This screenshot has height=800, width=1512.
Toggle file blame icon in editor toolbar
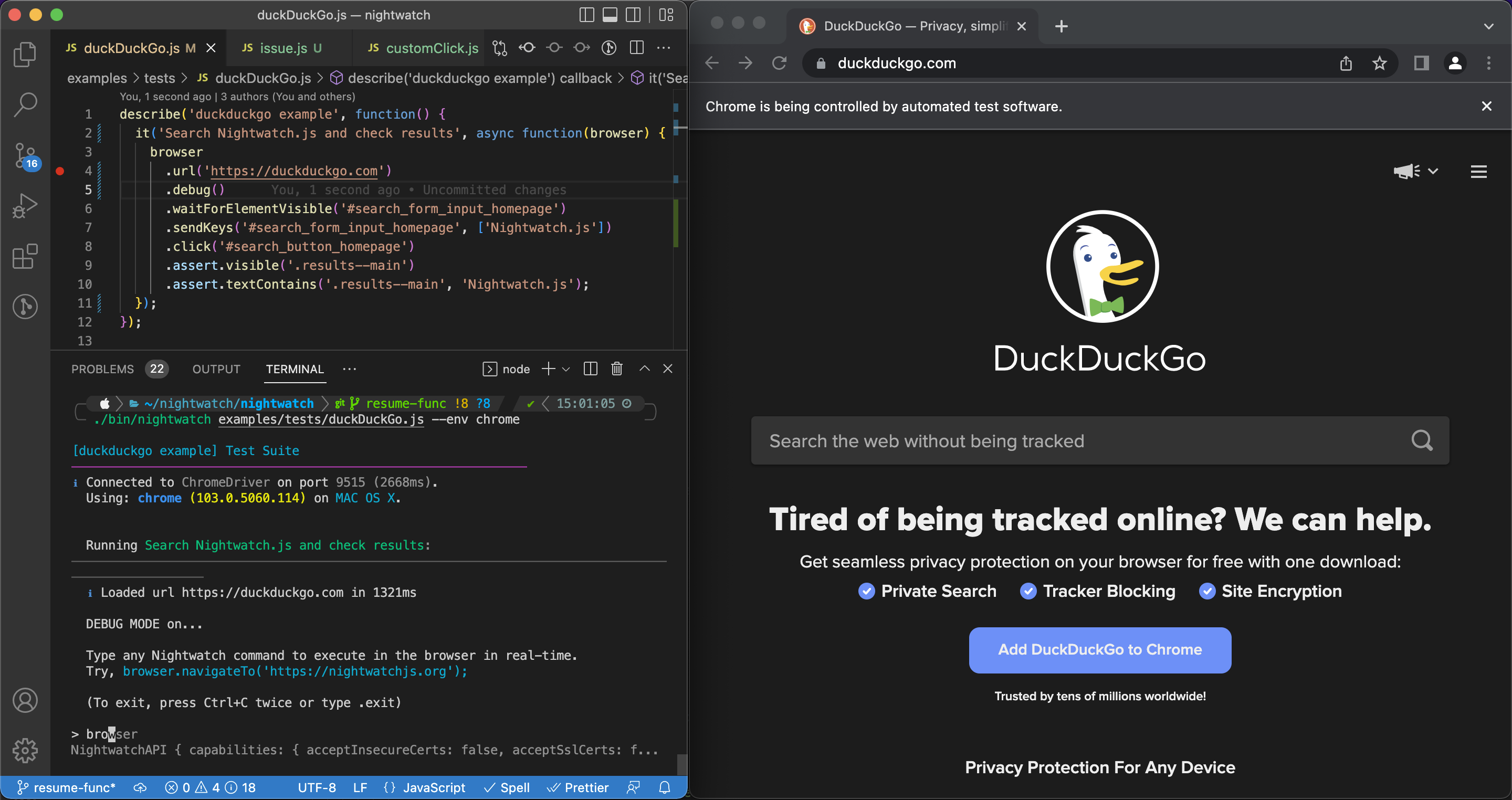coord(608,48)
